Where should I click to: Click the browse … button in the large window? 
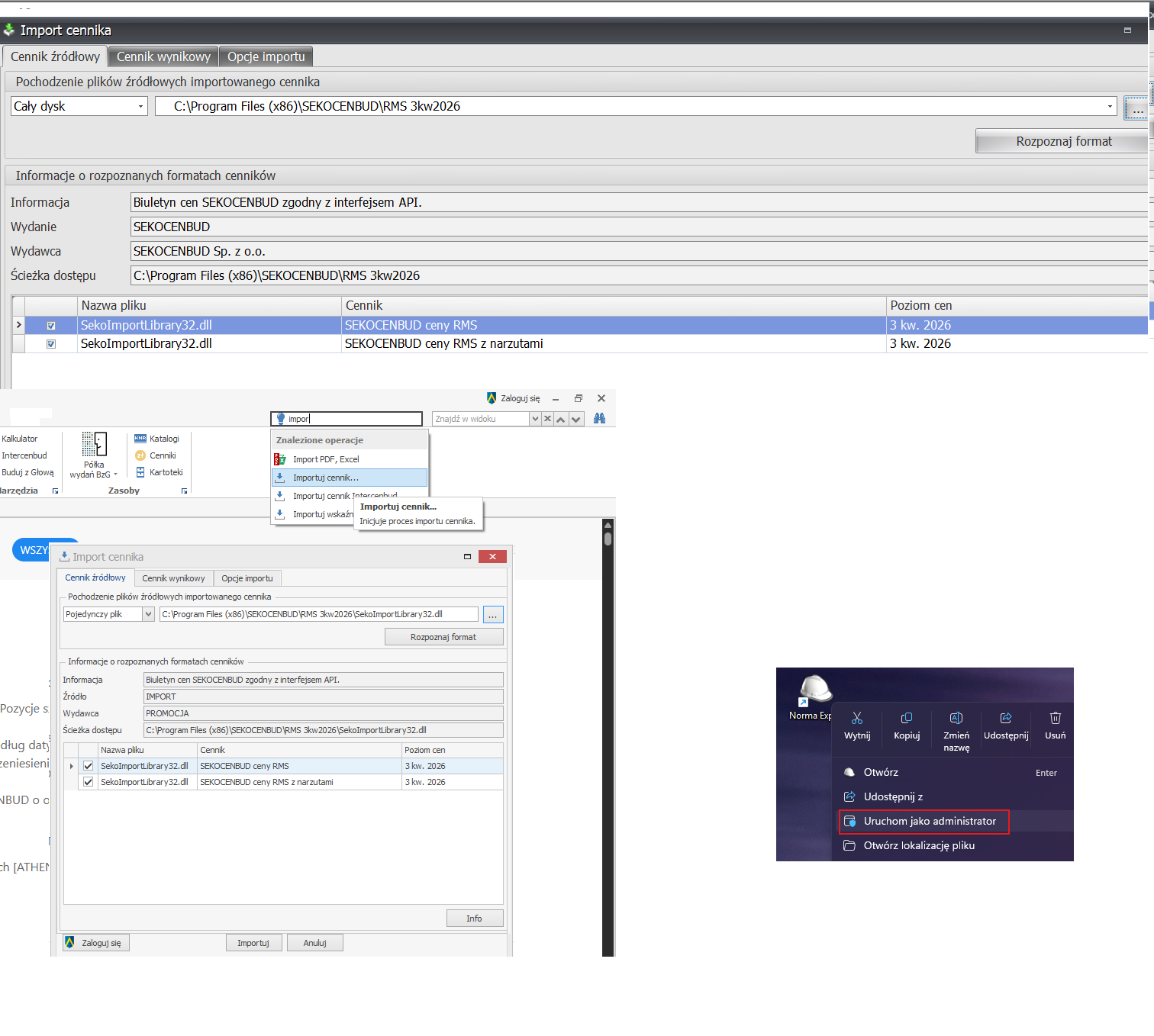(1137, 107)
